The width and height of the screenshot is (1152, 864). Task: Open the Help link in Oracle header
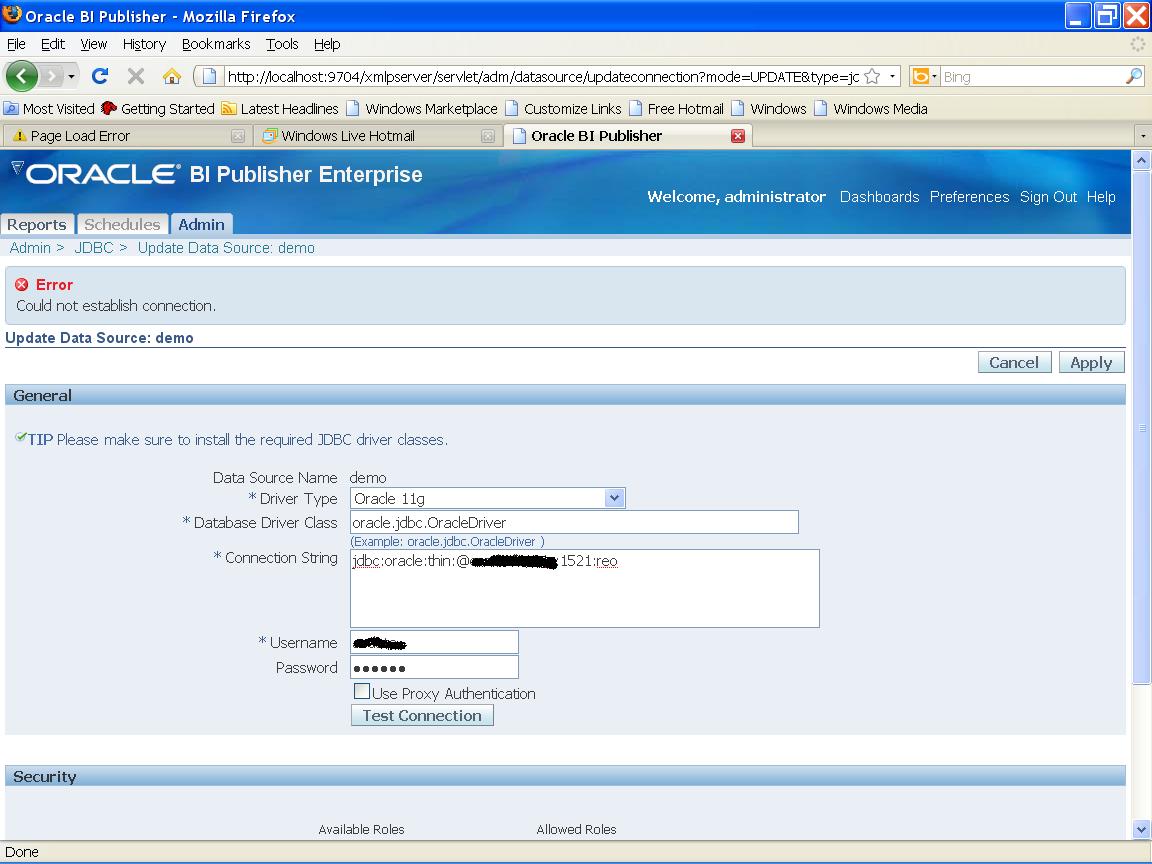[x=1101, y=197]
